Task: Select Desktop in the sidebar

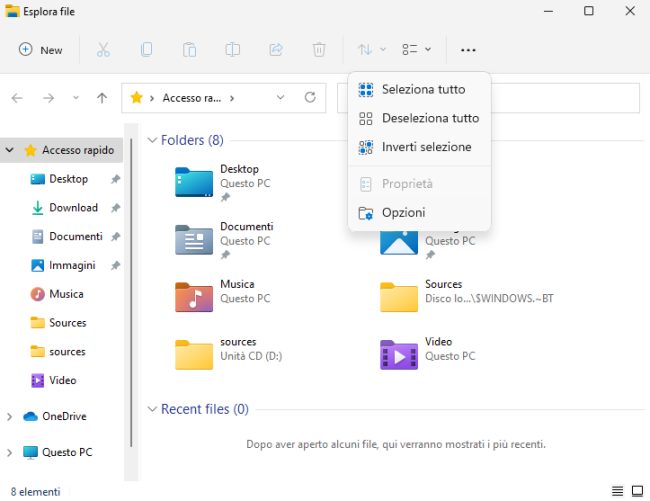Action: tap(68, 179)
